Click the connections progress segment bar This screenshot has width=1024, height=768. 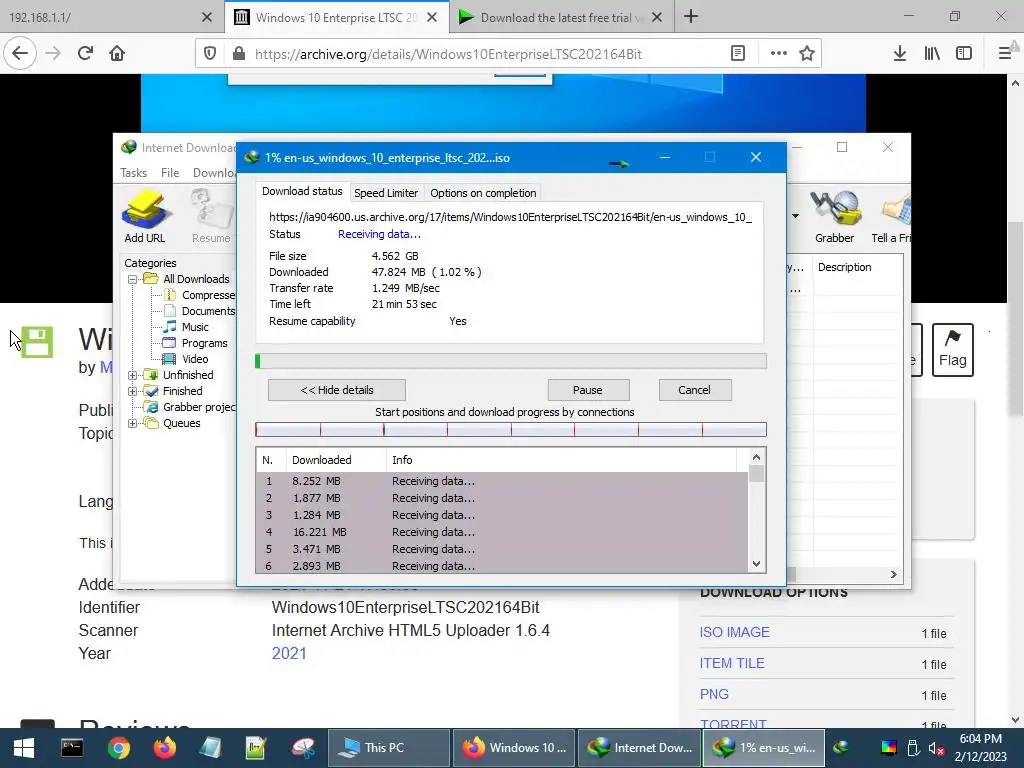click(511, 430)
